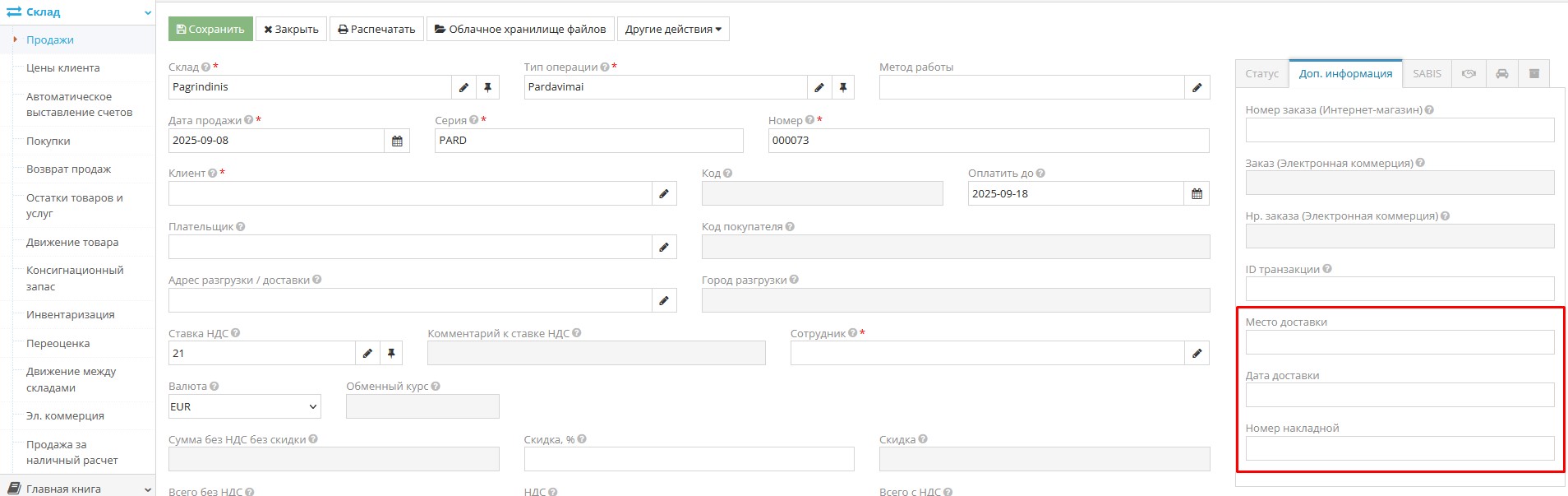Open calendar for Дата продажи
The width and height of the screenshot is (1568, 496).
pyautogui.click(x=397, y=141)
